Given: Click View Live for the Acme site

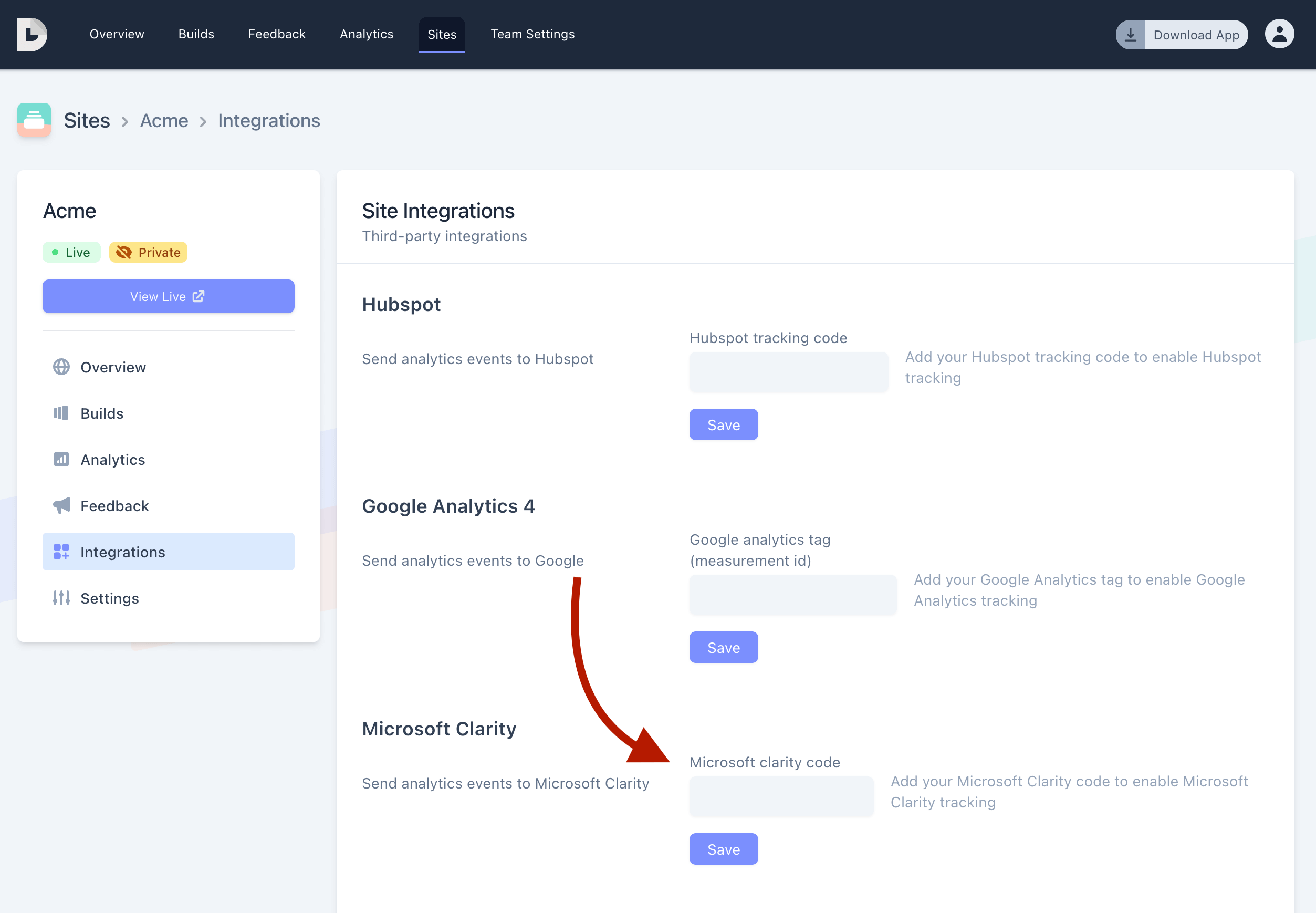Looking at the screenshot, I should pyautogui.click(x=168, y=296).
